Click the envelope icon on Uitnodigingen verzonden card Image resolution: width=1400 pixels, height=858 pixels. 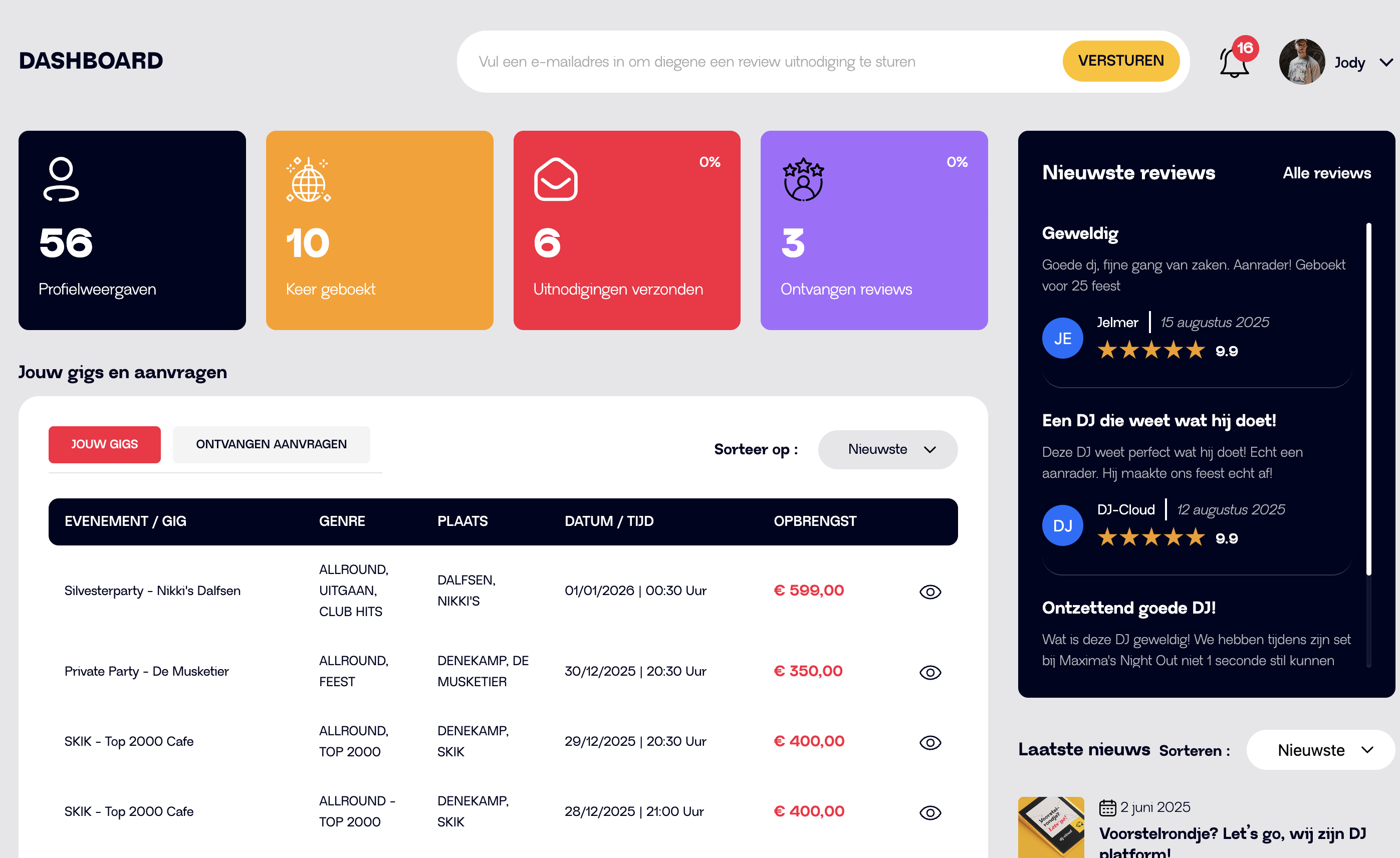(x=555, y=179)
